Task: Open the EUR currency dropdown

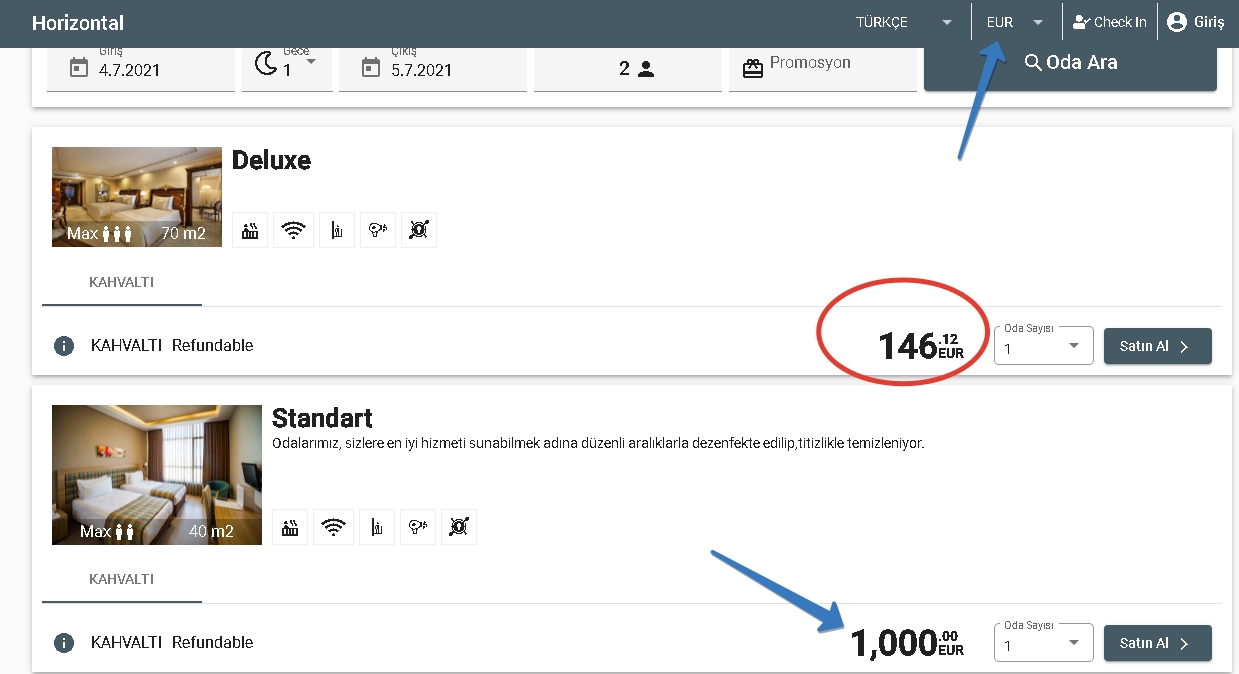Action: 1014,22
